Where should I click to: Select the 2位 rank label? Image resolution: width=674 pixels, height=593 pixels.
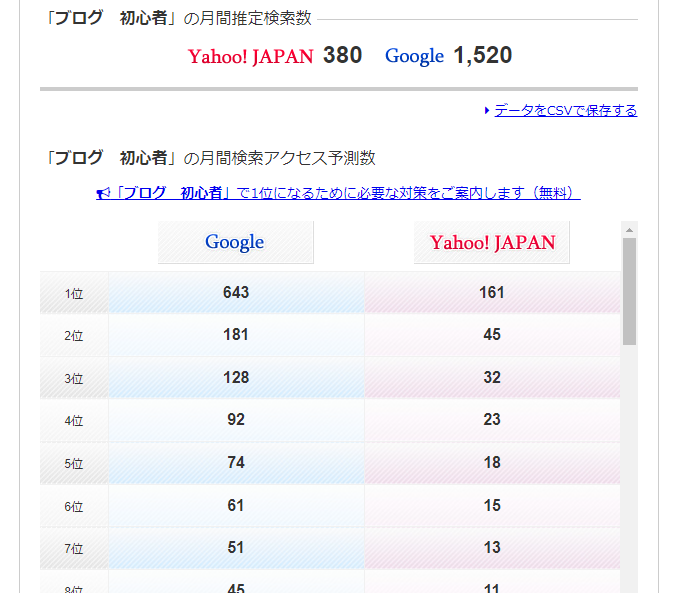point(74,336)
